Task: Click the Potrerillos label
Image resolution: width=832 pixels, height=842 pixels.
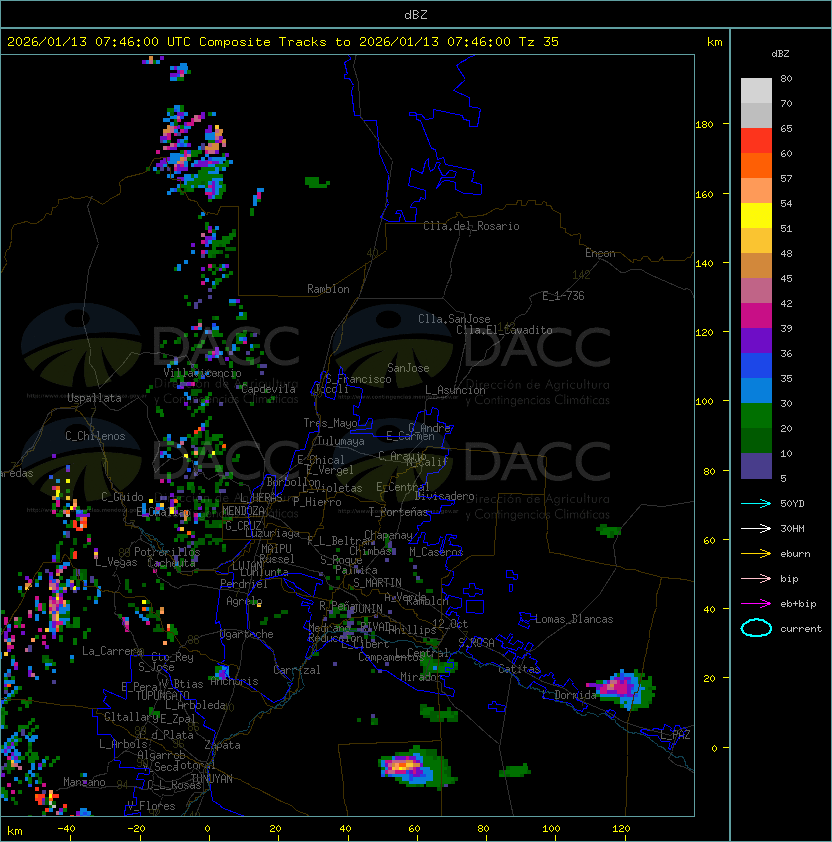Action: [167, 552]
